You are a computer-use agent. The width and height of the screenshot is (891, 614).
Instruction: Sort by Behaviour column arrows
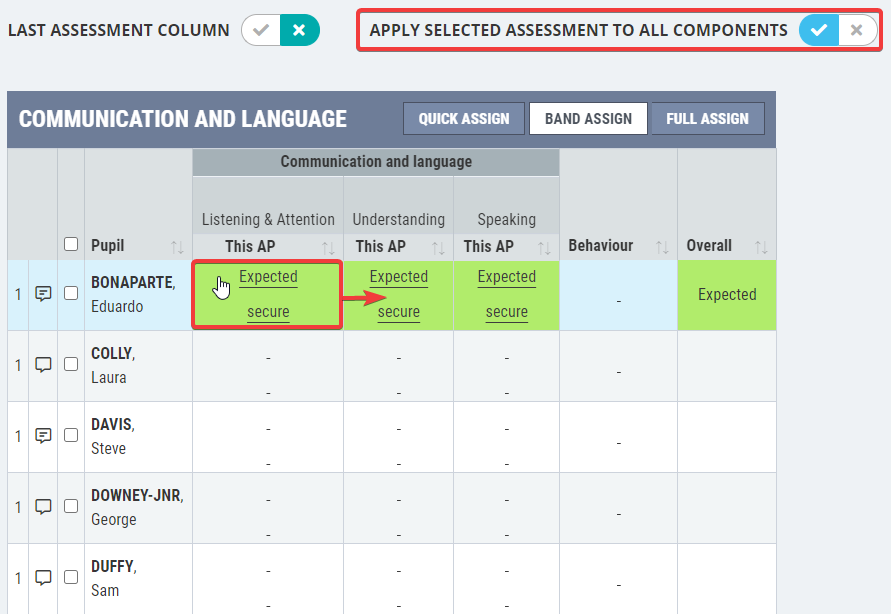662,247
